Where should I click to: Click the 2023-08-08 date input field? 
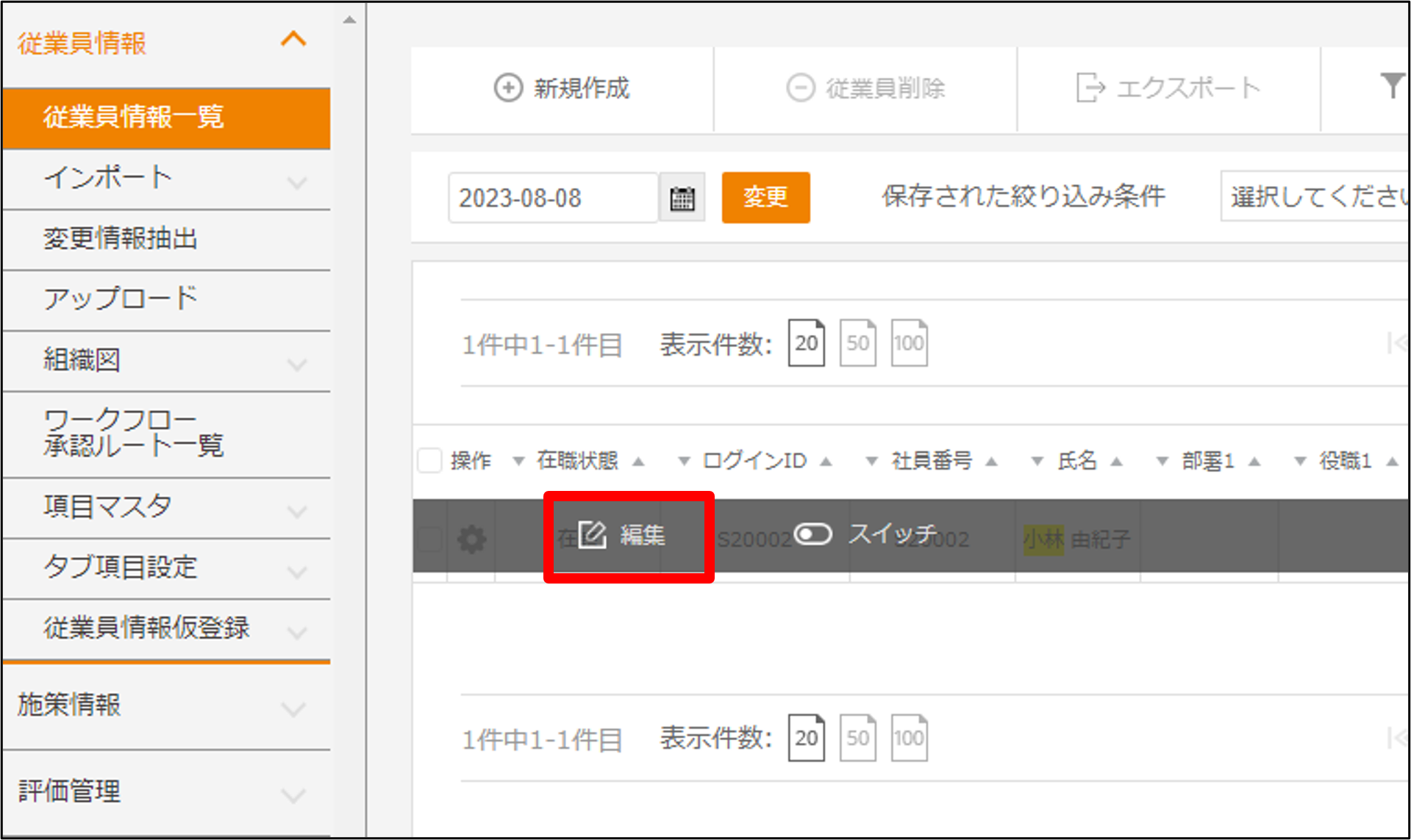pos(551,197)
